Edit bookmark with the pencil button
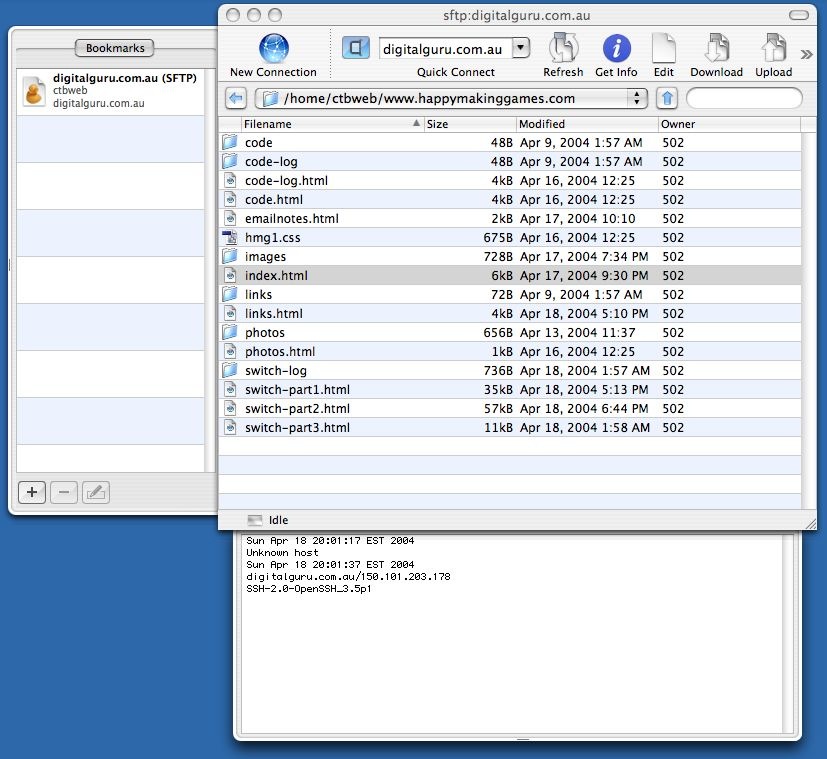The image size is (827, 759). 96,492
